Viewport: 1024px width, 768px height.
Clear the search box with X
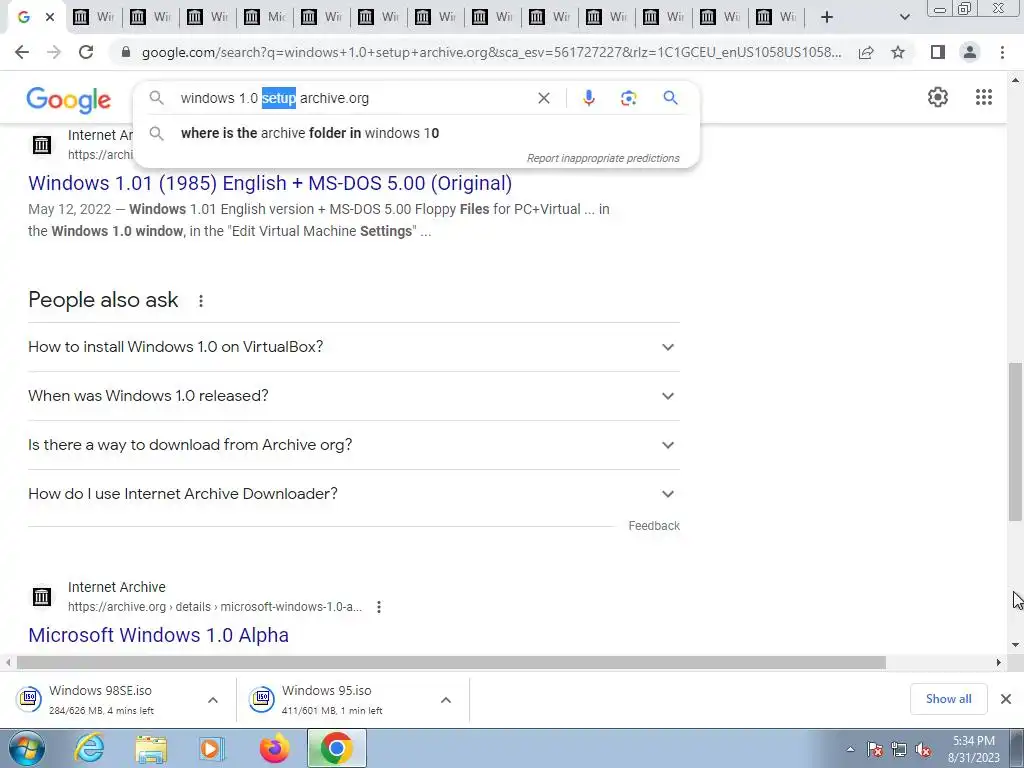click(543, 98)
